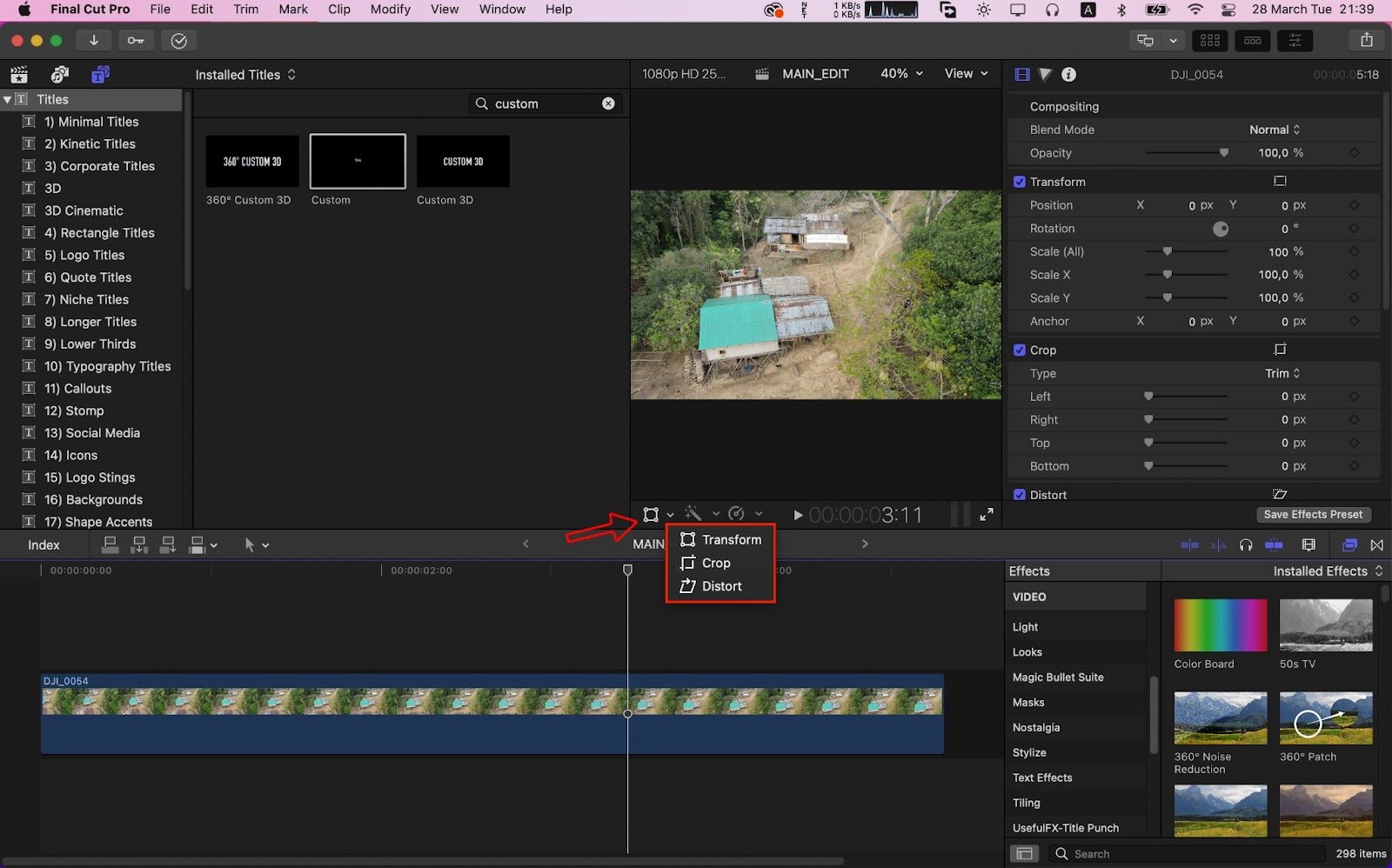Image resolution: width=1392 pixels, height=868 pixels.
Task: Click the Insert clip edit icon
Action: pyautogui.click(x=139, y=545)
